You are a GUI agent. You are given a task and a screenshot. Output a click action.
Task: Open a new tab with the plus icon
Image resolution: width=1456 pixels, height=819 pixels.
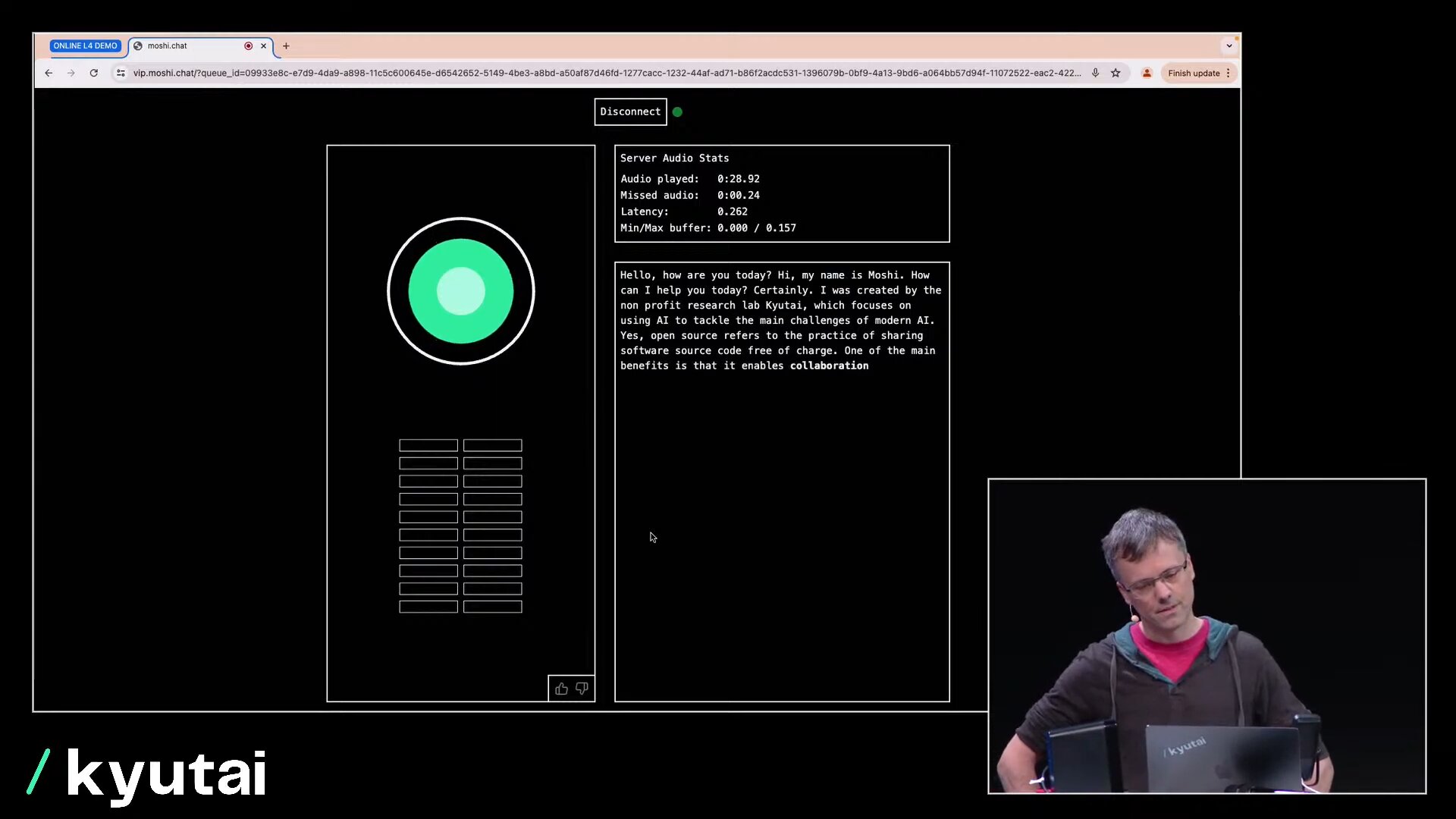coord(286,45)
